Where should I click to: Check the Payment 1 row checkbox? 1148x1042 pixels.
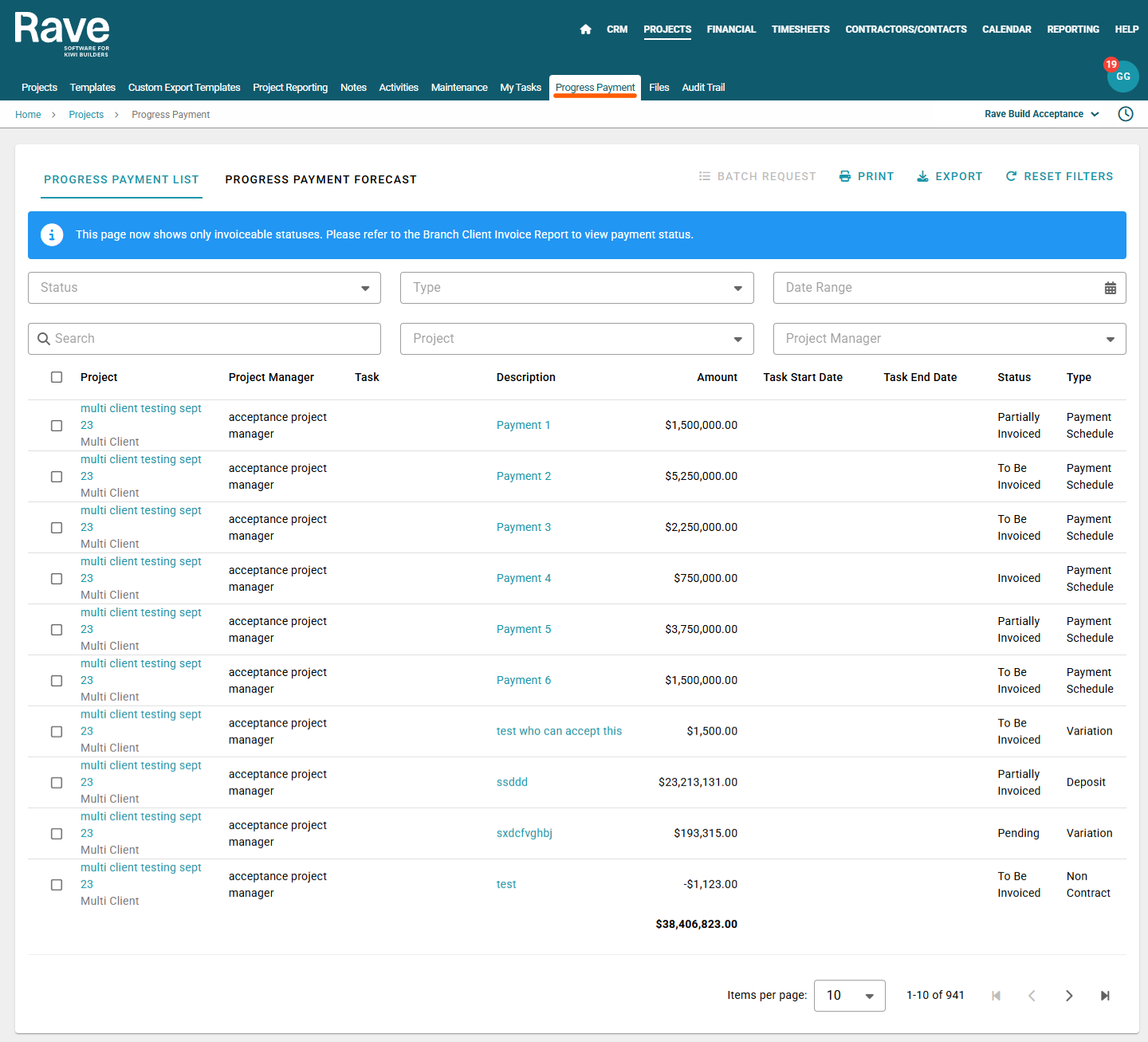point(57,426)
